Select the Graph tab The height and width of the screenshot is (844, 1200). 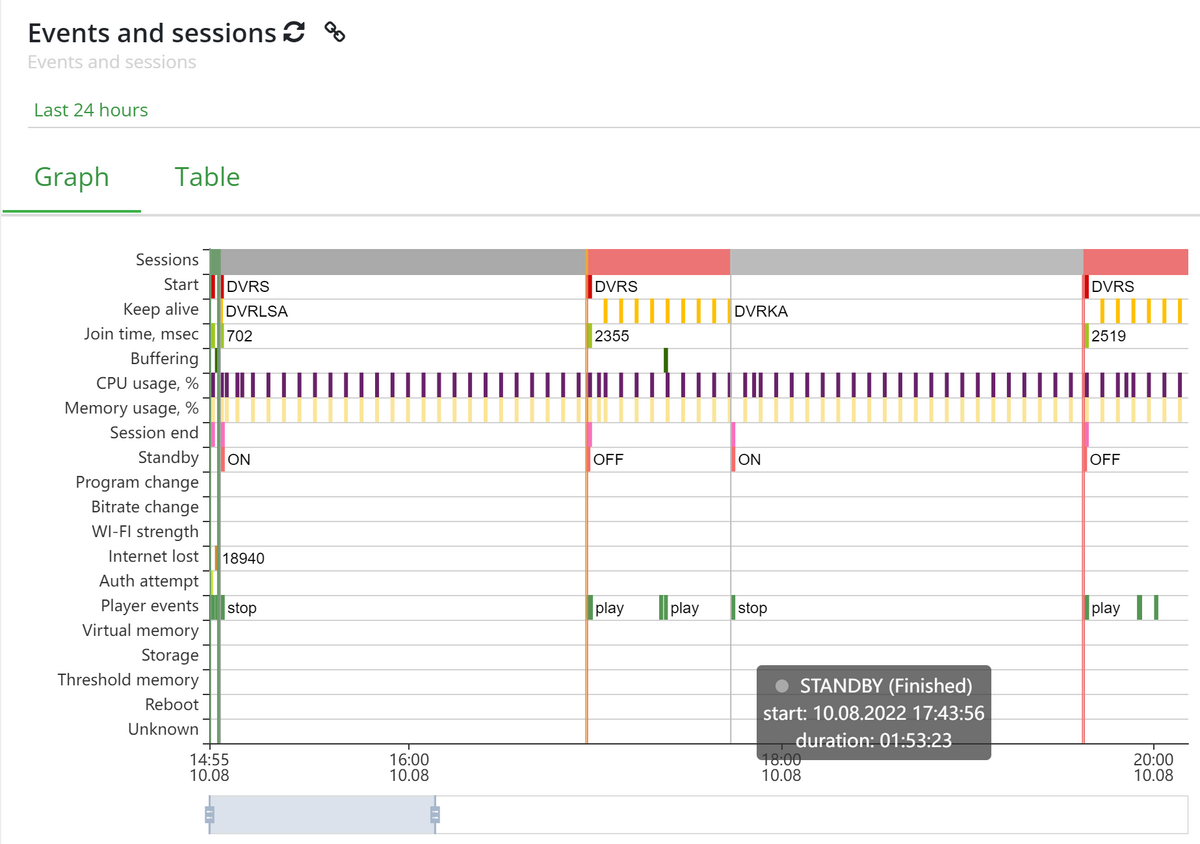tap(71, 177)
